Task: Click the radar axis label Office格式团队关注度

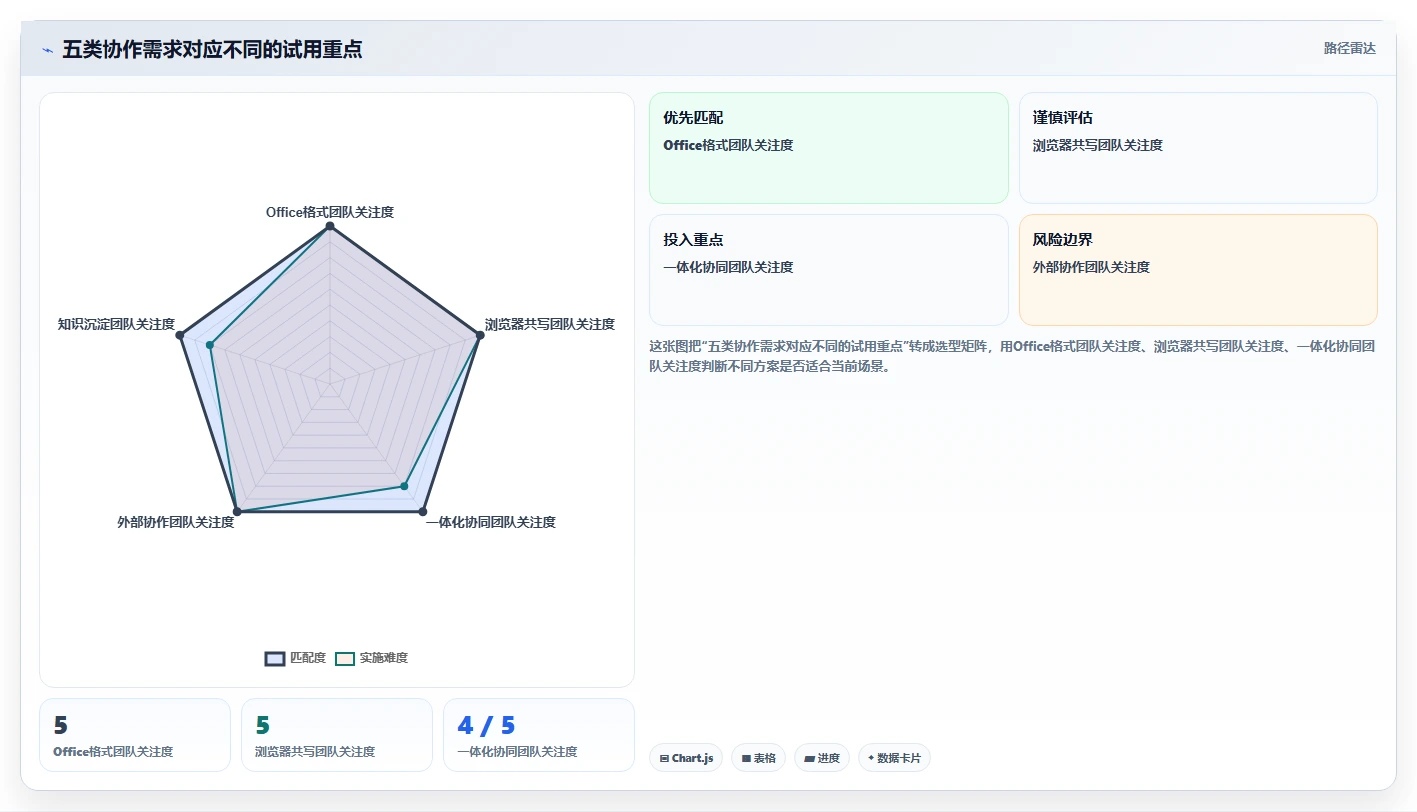Action: pos(330,212)
